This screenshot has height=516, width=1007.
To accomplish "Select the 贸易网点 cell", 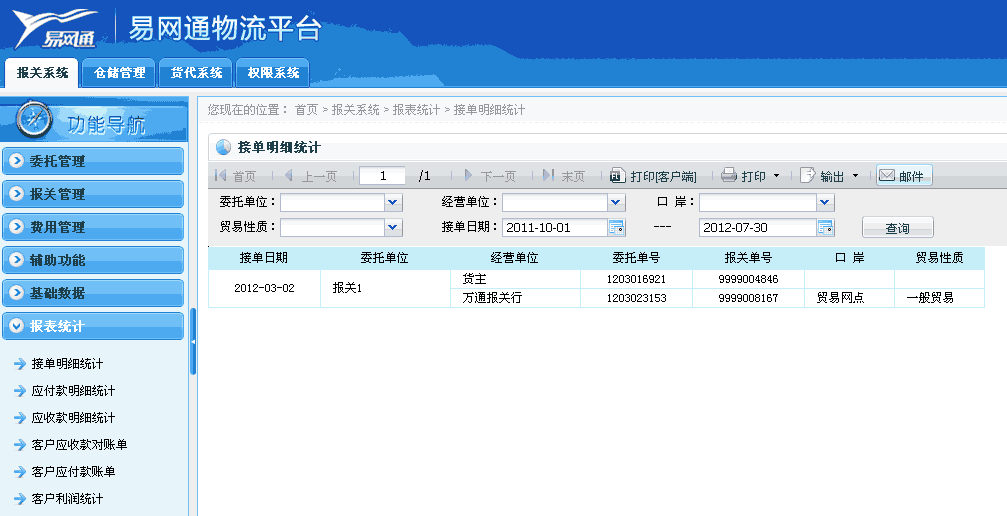I will click(x=849, y=298).
